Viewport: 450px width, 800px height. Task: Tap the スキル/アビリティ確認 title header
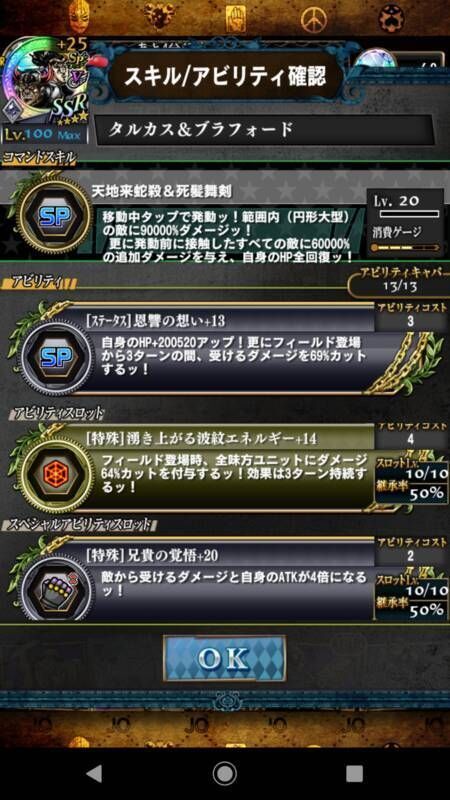226,76
